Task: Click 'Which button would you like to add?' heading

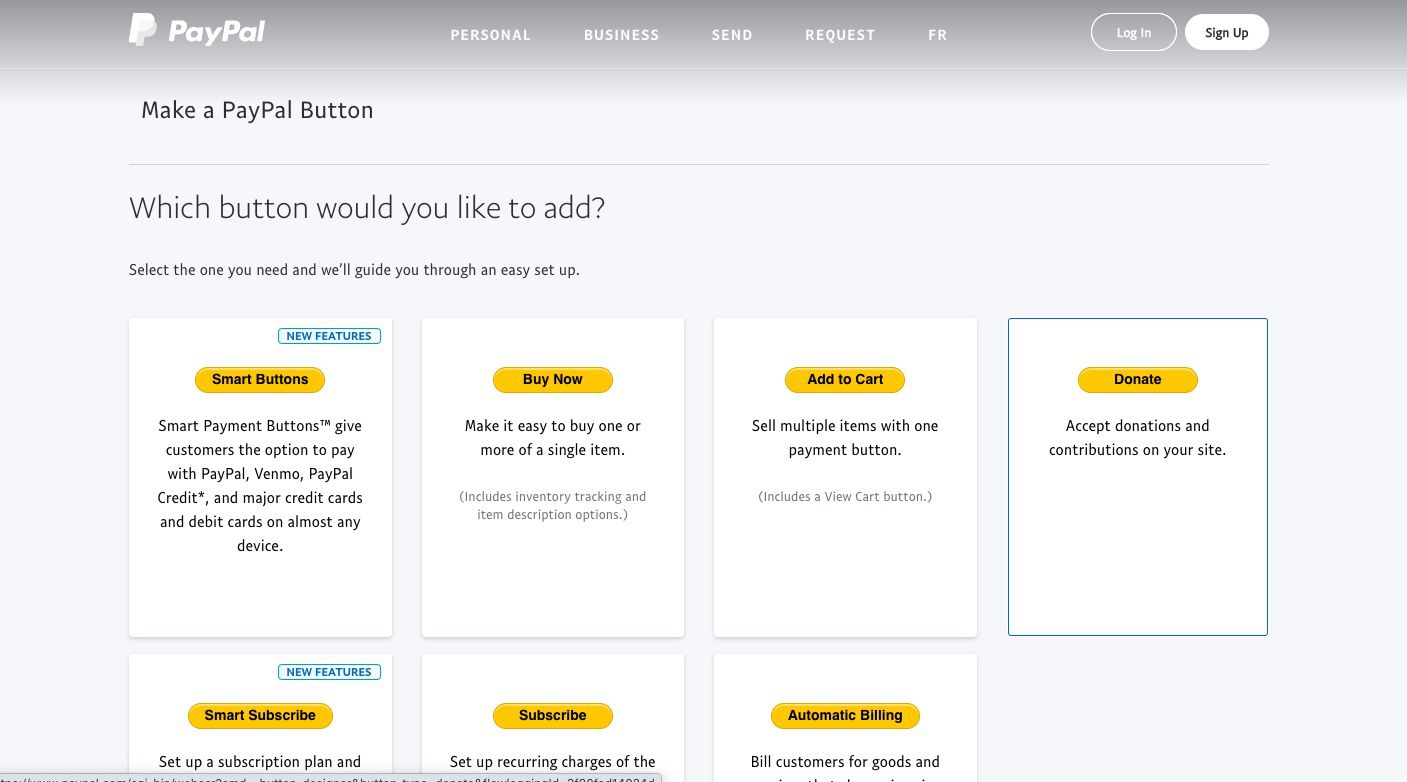Action: tap(367, 208)
